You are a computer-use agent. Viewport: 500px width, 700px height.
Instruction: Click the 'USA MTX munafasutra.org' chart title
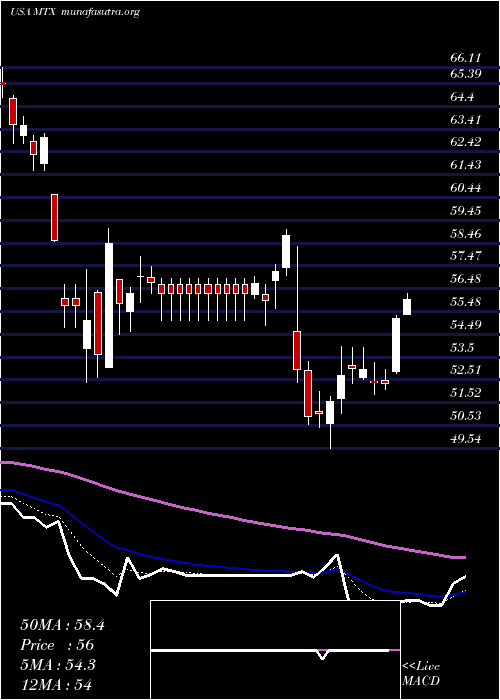[x=75, y=12]
